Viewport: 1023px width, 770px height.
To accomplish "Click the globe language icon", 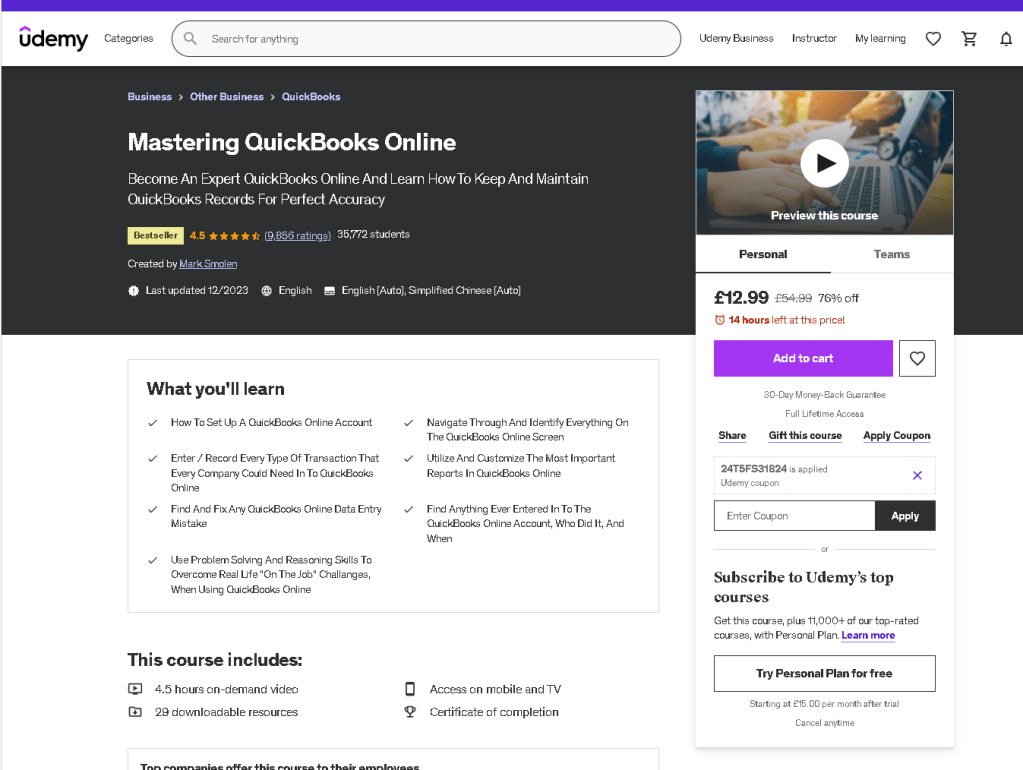I will pyautogui.click(x=266, y=290).
